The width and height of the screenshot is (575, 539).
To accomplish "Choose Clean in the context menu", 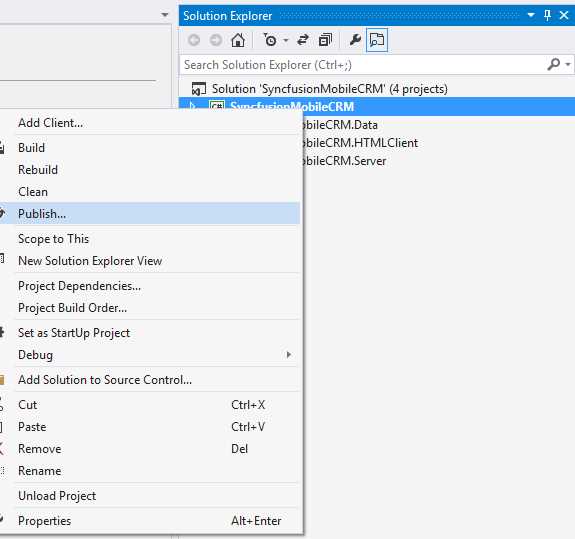I will (x=150, y=192).
